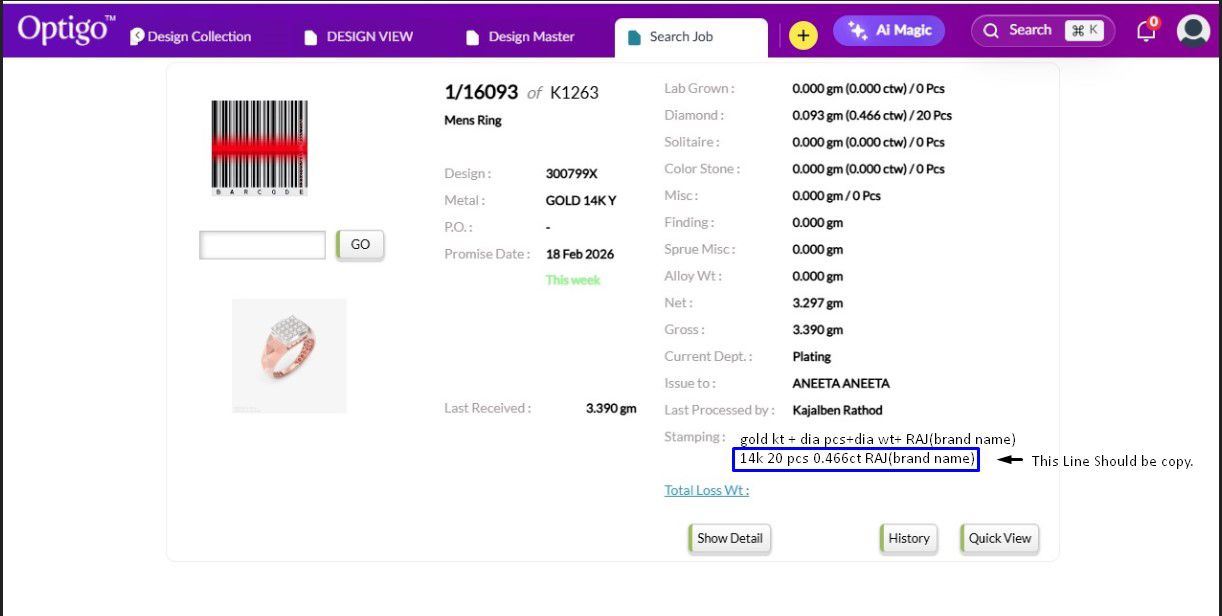
Task: View the ring product thumbnail
Action: [x=289, y=355]
